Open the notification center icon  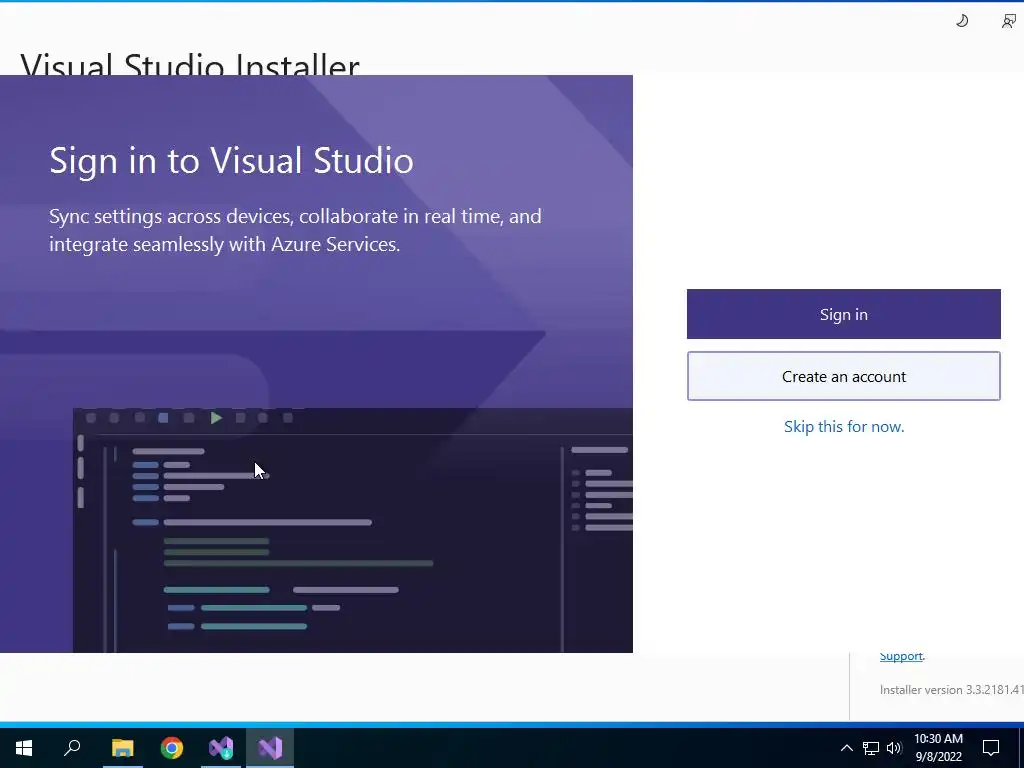[991, 748]
